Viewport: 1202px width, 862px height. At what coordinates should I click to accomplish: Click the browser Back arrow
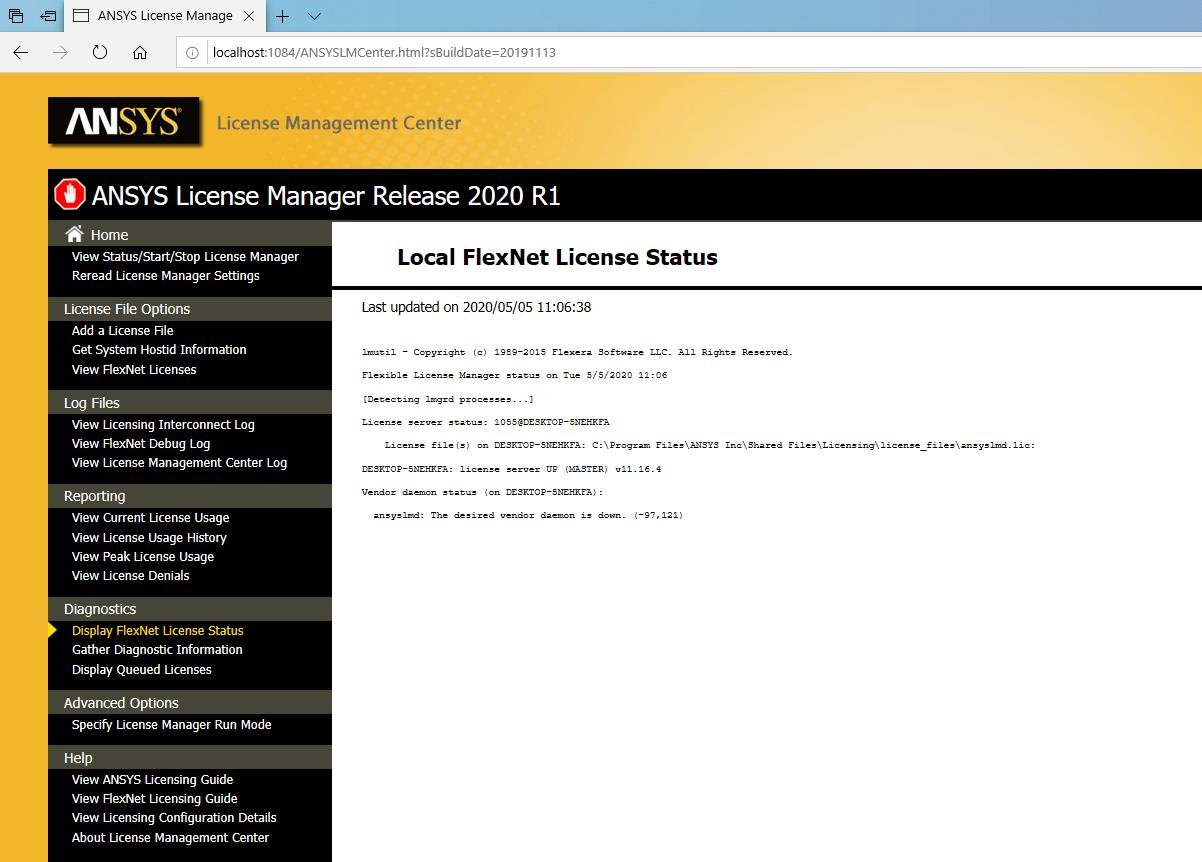click(x=20, y=52)
